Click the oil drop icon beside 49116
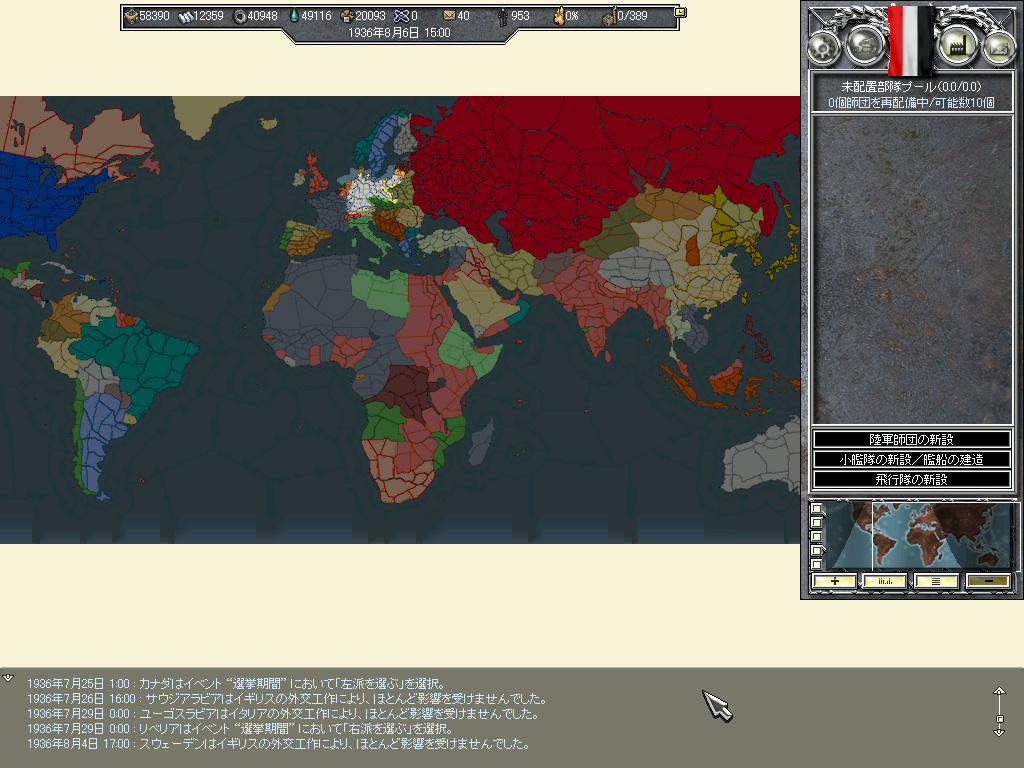The image size is (1024, 768). tap(294, 16)
